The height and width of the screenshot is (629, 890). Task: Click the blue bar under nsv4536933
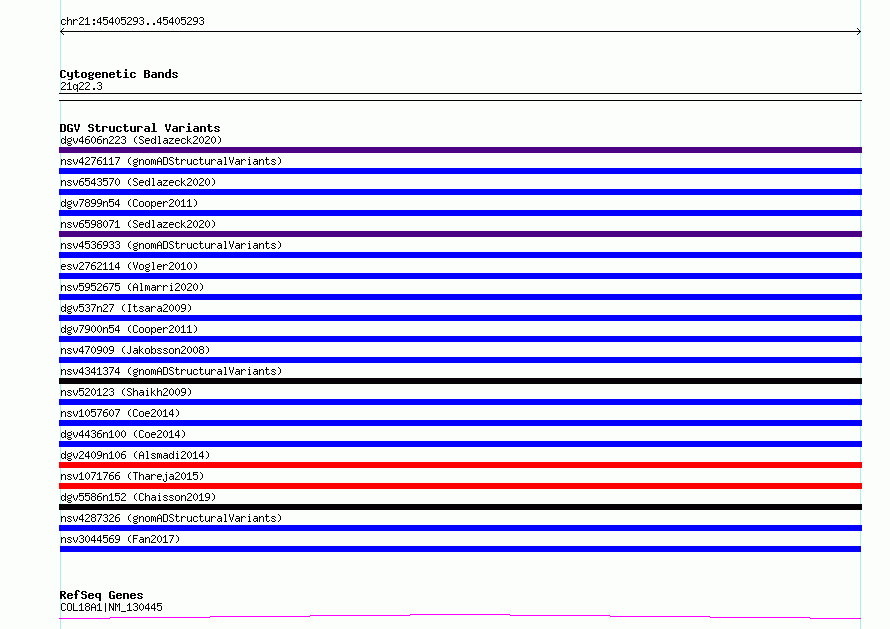coord(460,255)
